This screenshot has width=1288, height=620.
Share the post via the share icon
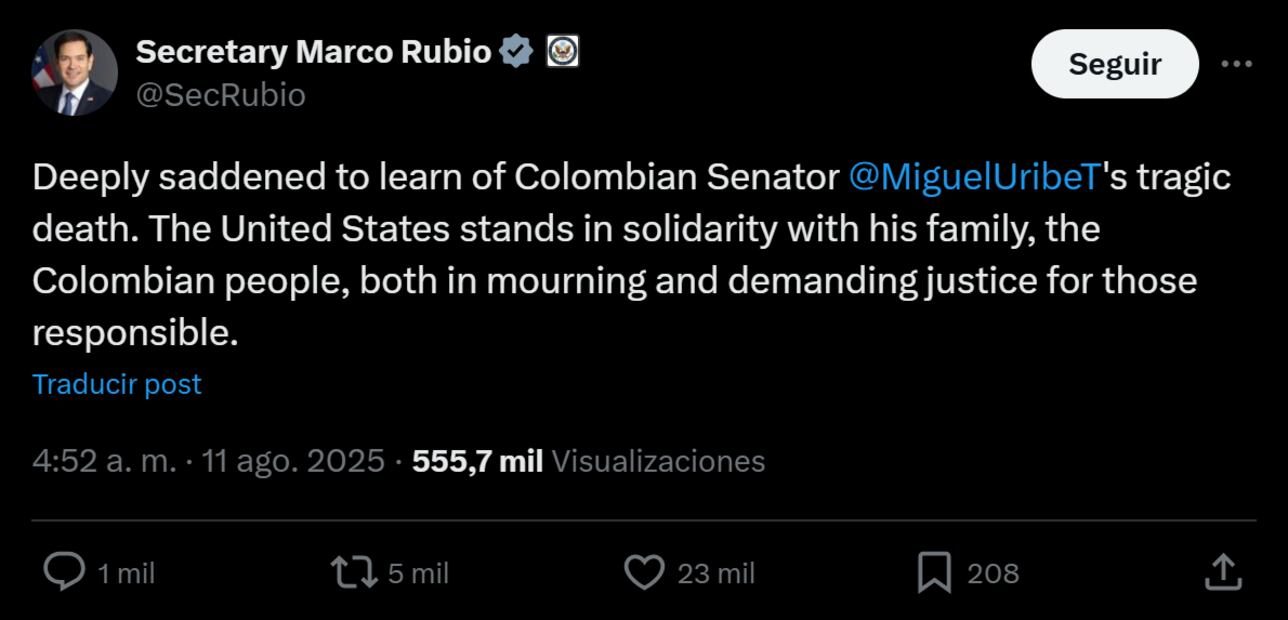[1222, 572]
